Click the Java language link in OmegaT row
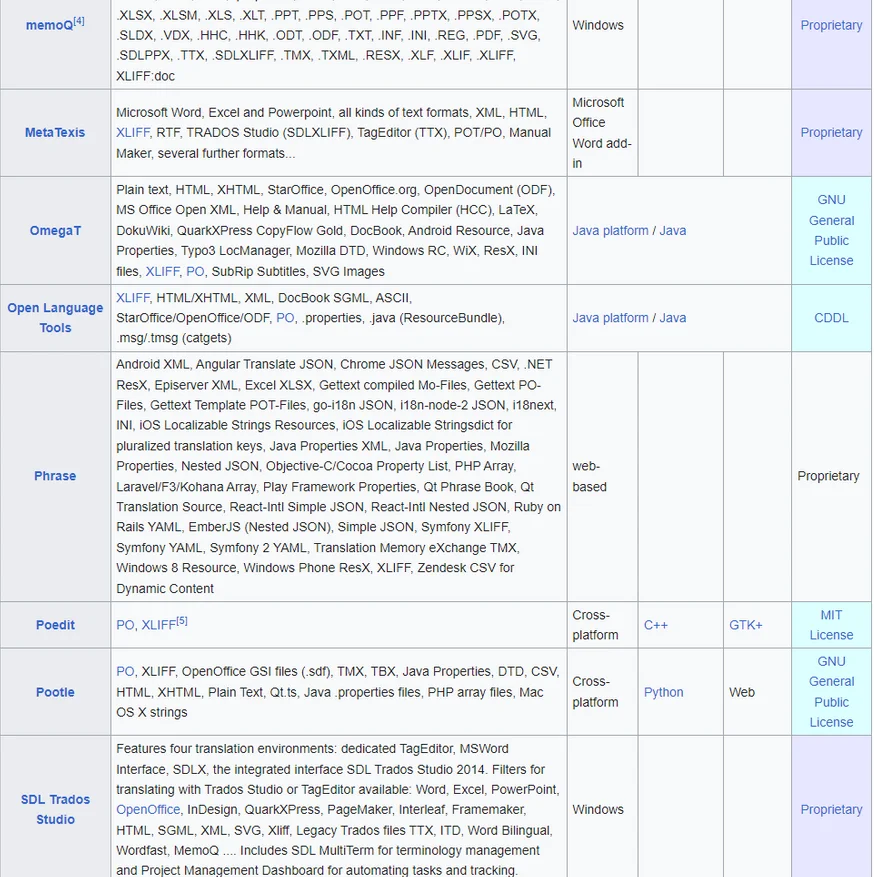The height and width of the screenshot is (877, 874). 673,230
